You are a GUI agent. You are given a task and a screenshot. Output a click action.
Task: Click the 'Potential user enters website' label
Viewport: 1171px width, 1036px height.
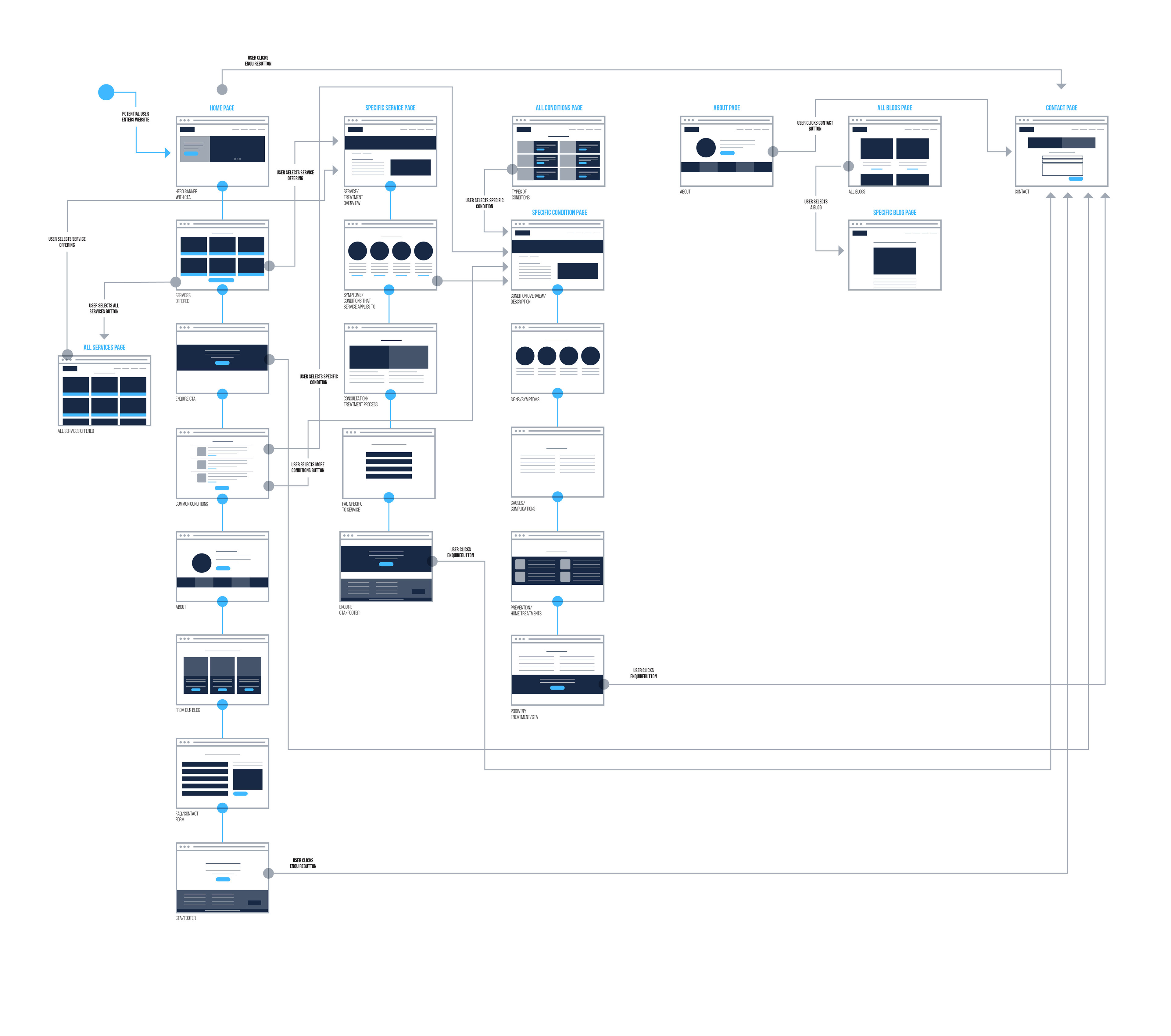coord(135,117)
